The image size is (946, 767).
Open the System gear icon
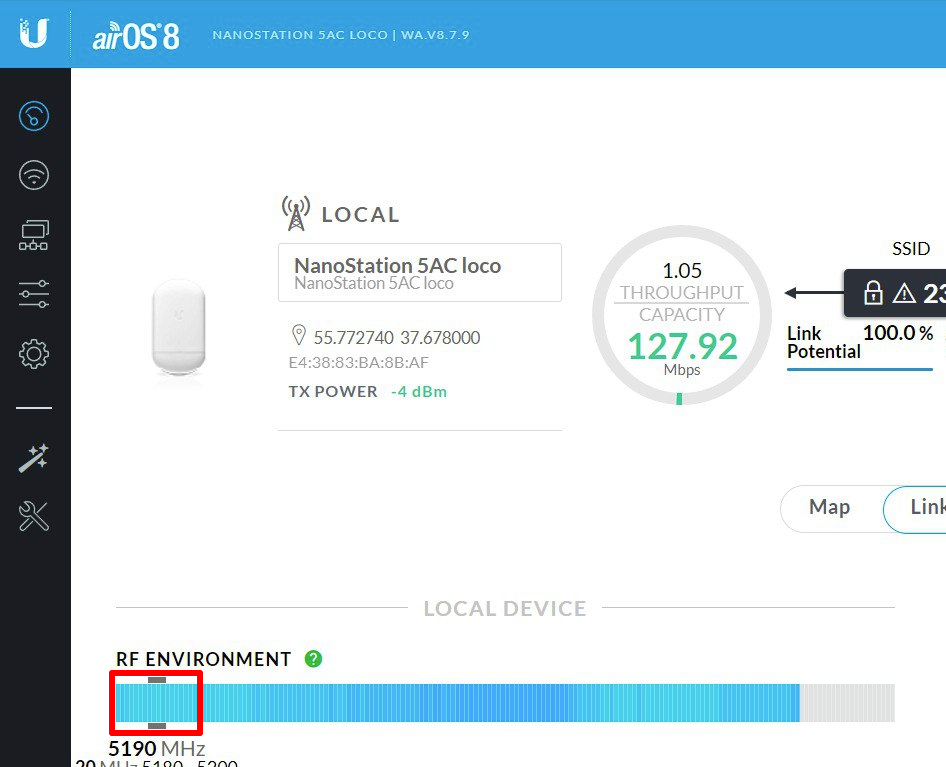[x=34, y=354]
